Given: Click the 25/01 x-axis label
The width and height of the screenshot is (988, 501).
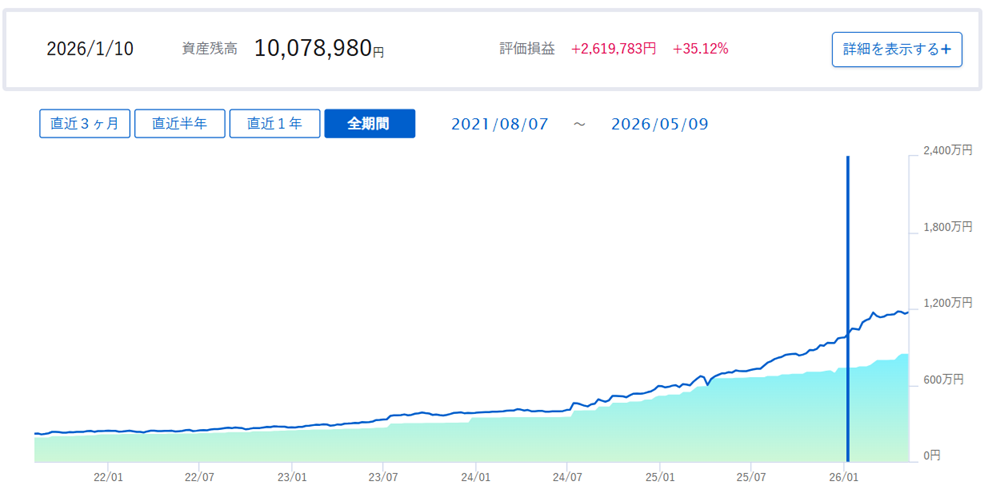Looking at the screenshot, I should pos(660,477).
